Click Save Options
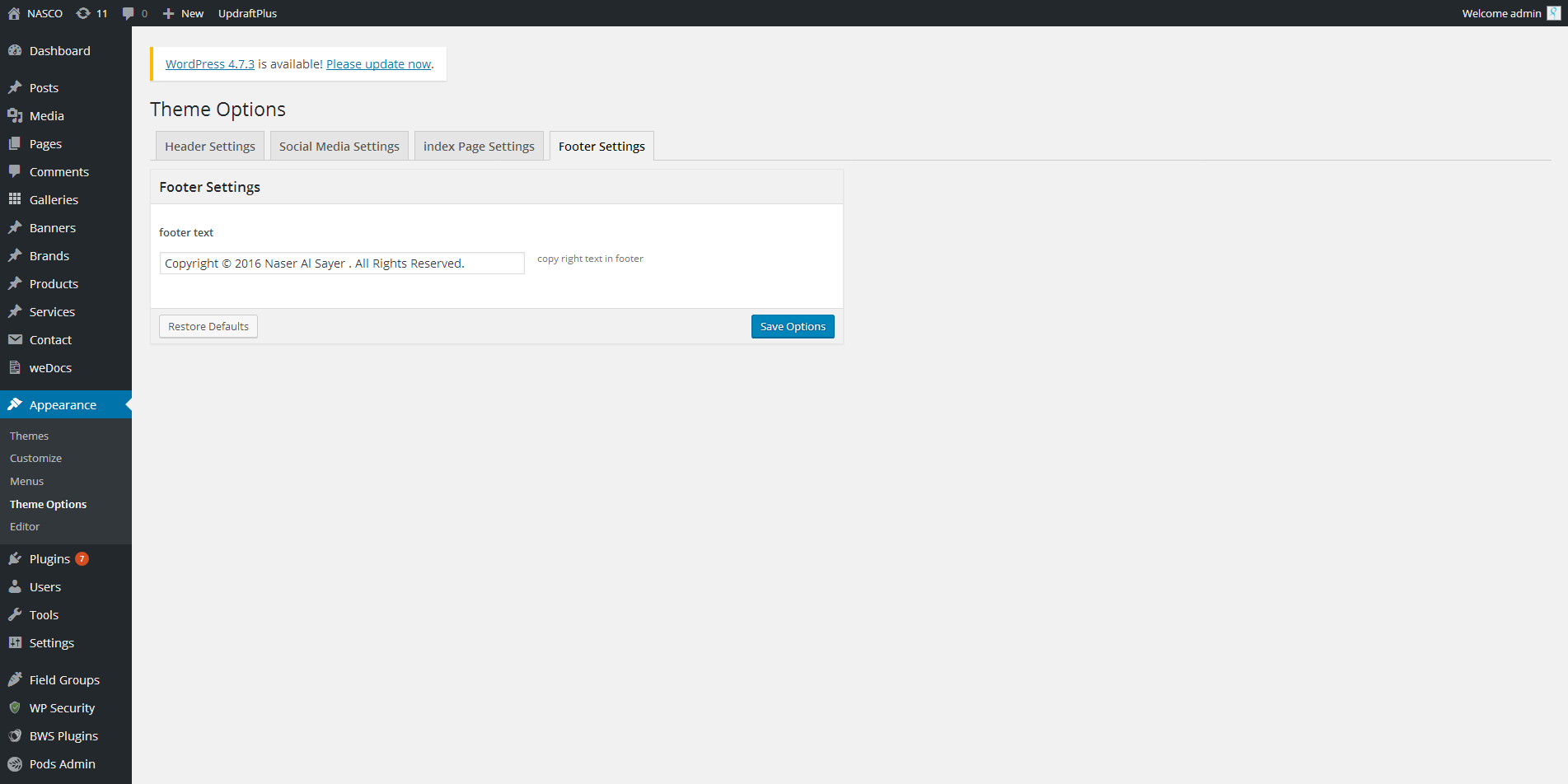Viewport: 1568px width, 784px height. click(792, 326)
